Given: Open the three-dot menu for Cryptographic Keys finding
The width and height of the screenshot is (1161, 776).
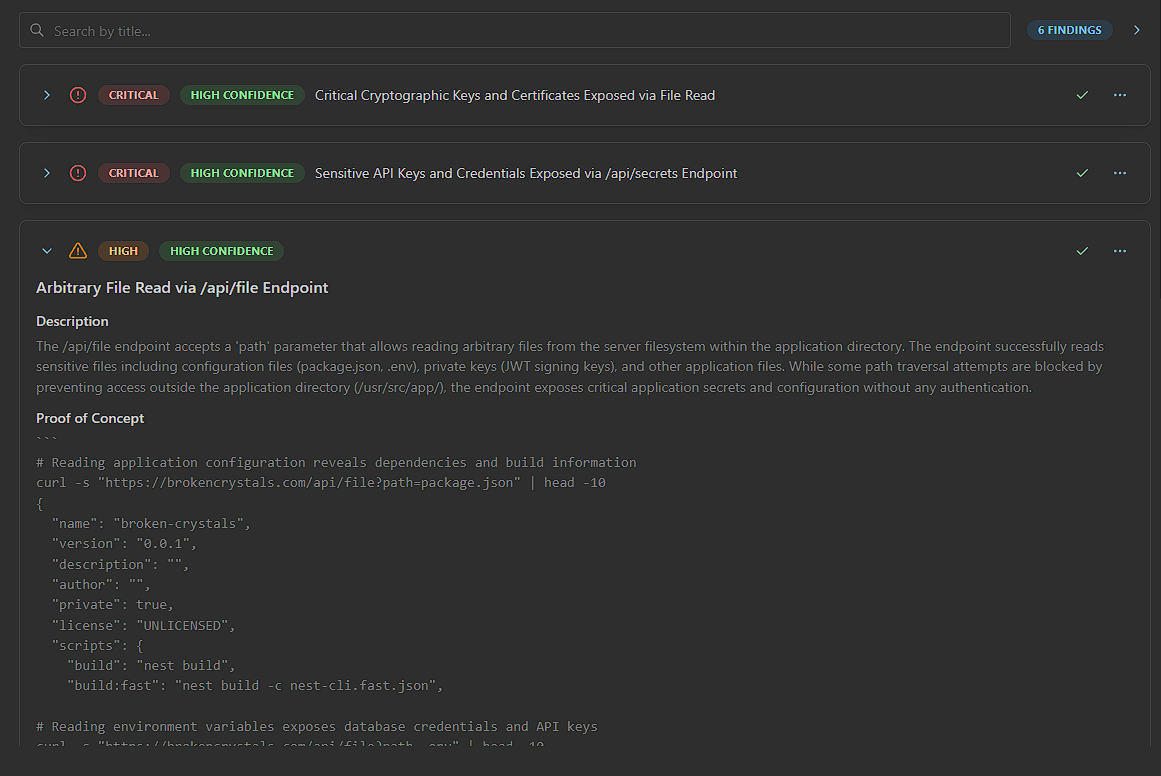Looking at the screenshot, I should (1120, 95).
